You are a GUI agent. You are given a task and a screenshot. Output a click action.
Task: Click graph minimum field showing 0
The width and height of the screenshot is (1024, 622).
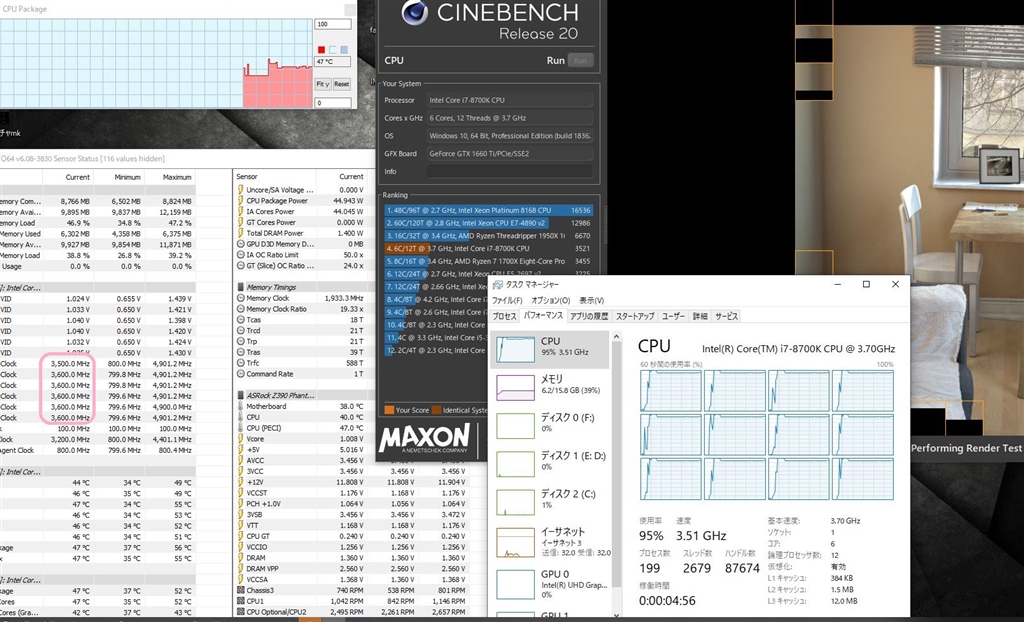[332, 103]
